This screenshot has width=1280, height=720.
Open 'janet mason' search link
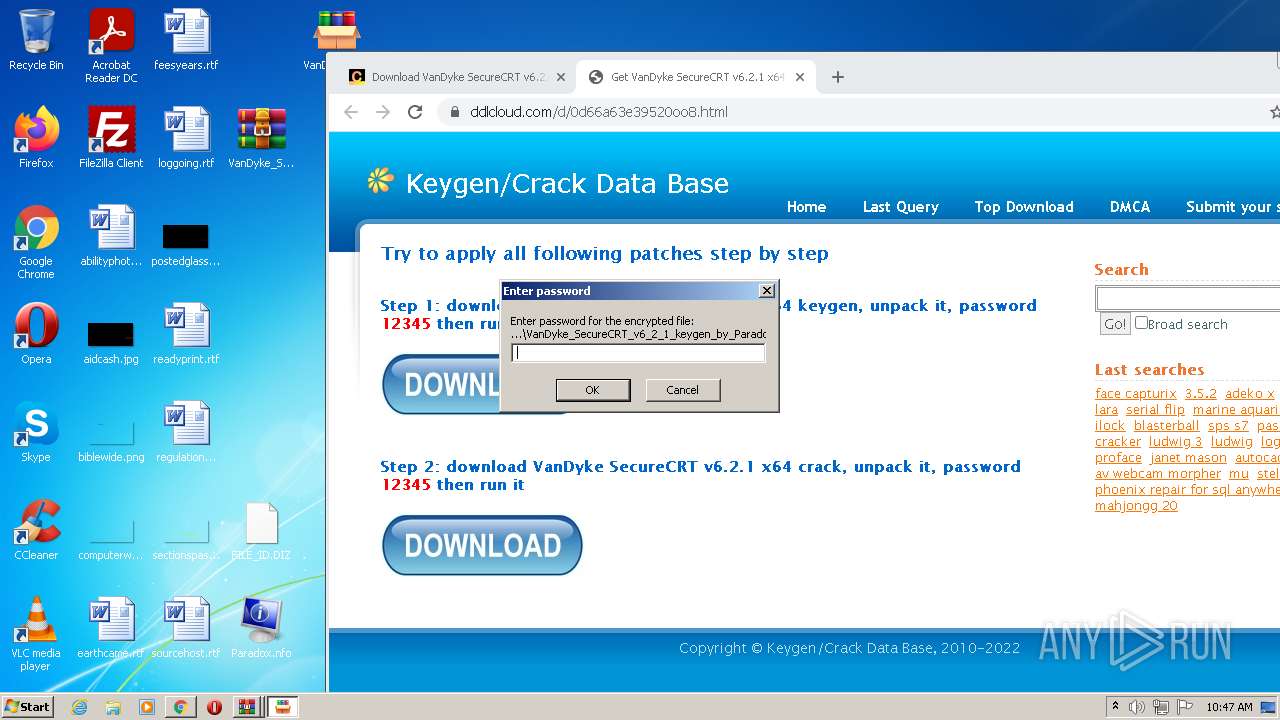[1188, 457]
